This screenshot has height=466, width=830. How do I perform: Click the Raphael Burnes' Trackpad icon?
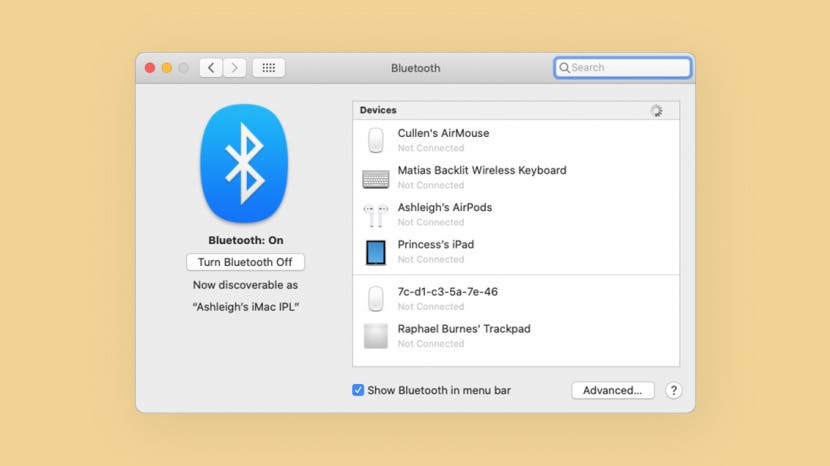click(376, 336)
